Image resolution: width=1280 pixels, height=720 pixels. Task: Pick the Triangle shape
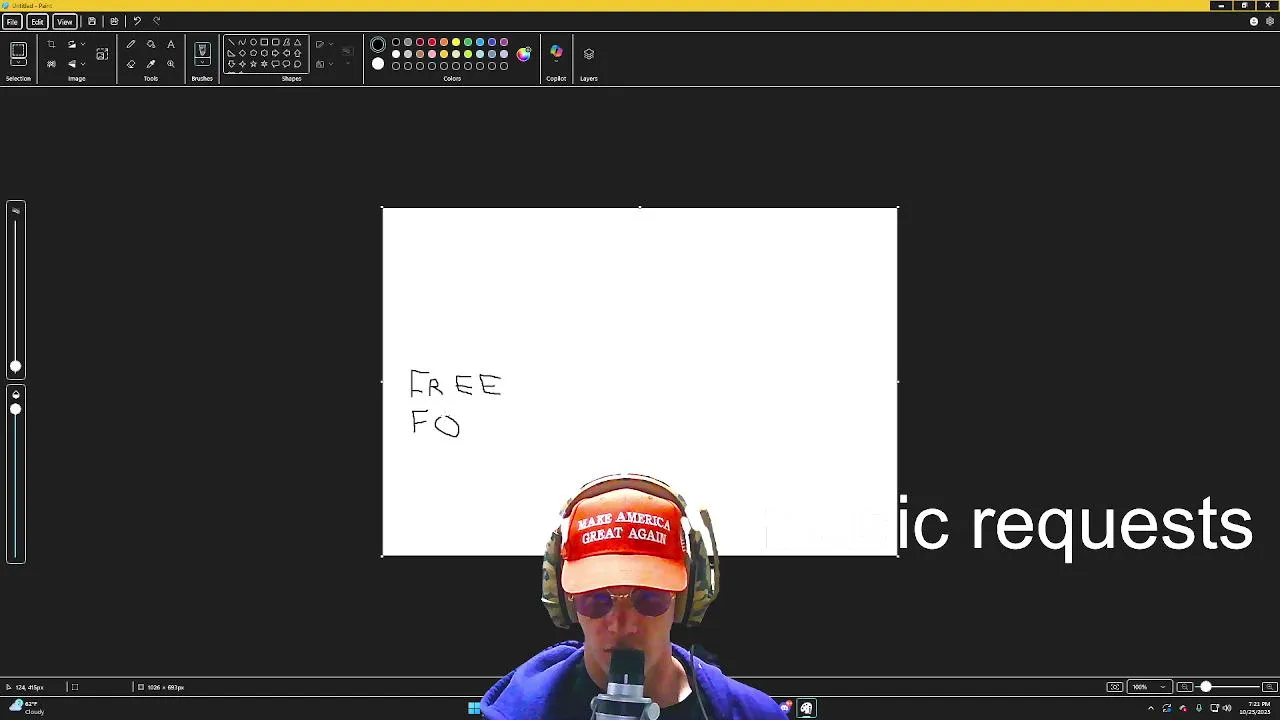click(297, 43)
